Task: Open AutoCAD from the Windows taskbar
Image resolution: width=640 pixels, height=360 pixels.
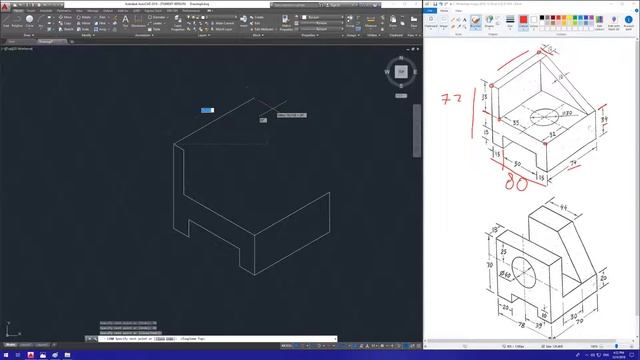Action: pos(31,355)
